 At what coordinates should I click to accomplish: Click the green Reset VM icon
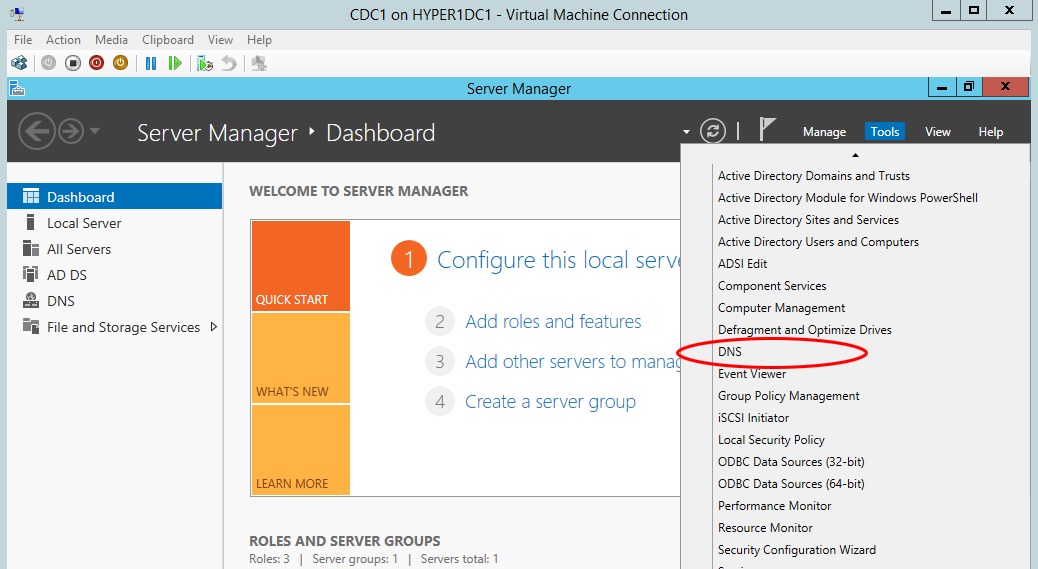[x=175, y=63]
